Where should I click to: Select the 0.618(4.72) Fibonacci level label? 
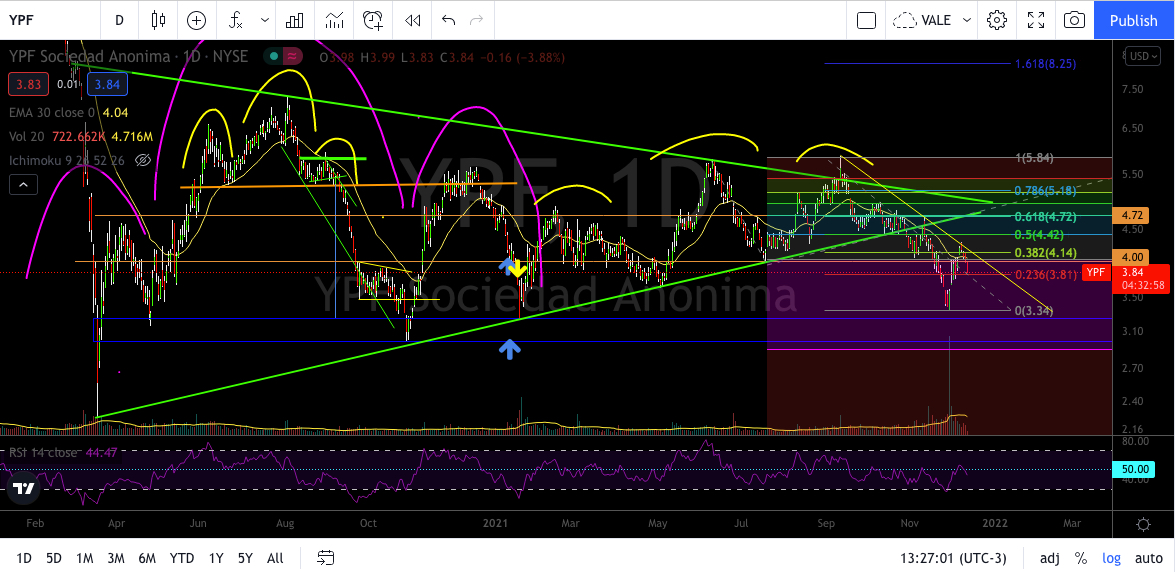click(x=1045, y=217)
